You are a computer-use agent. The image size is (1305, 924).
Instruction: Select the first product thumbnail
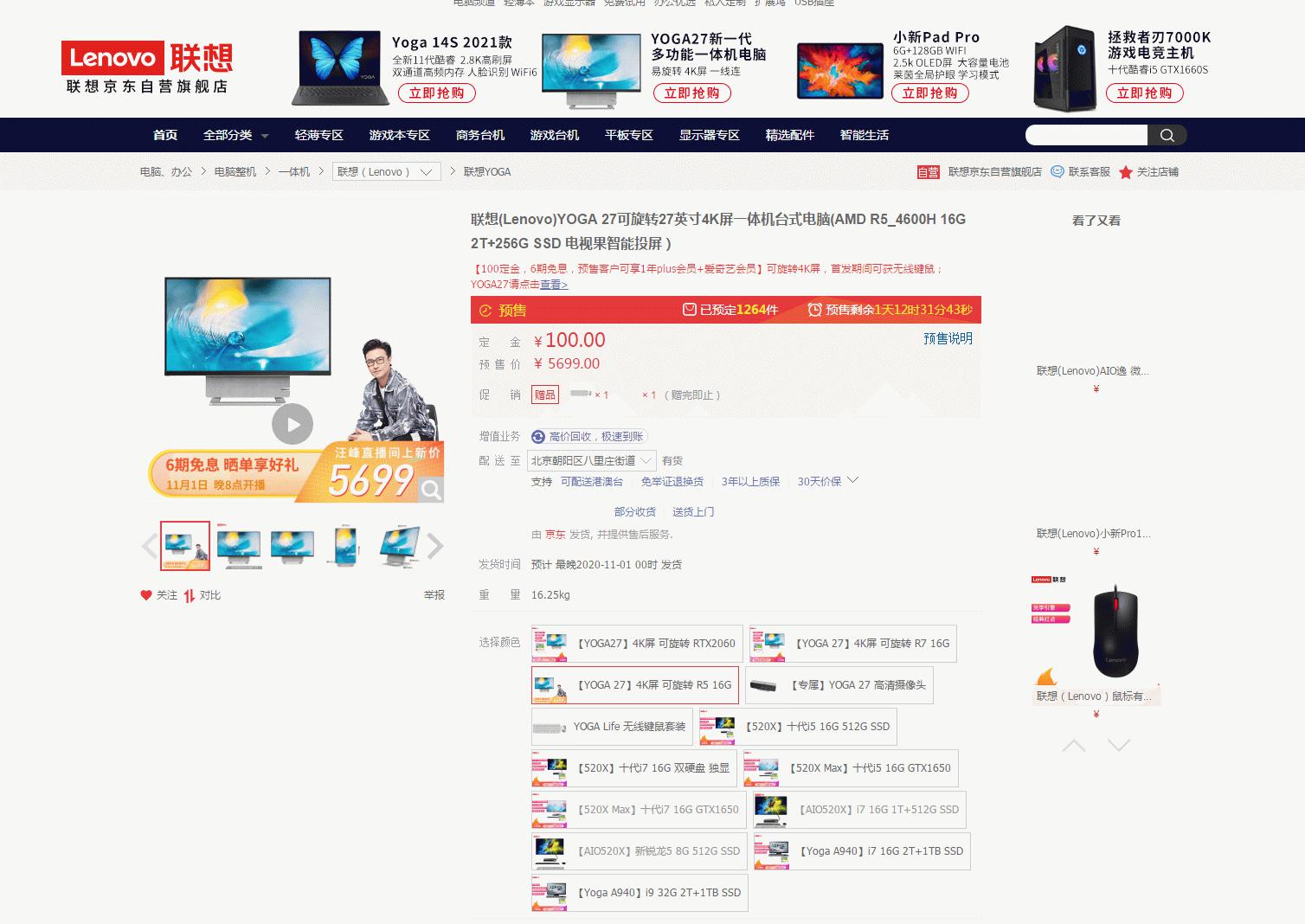point(185,546)
